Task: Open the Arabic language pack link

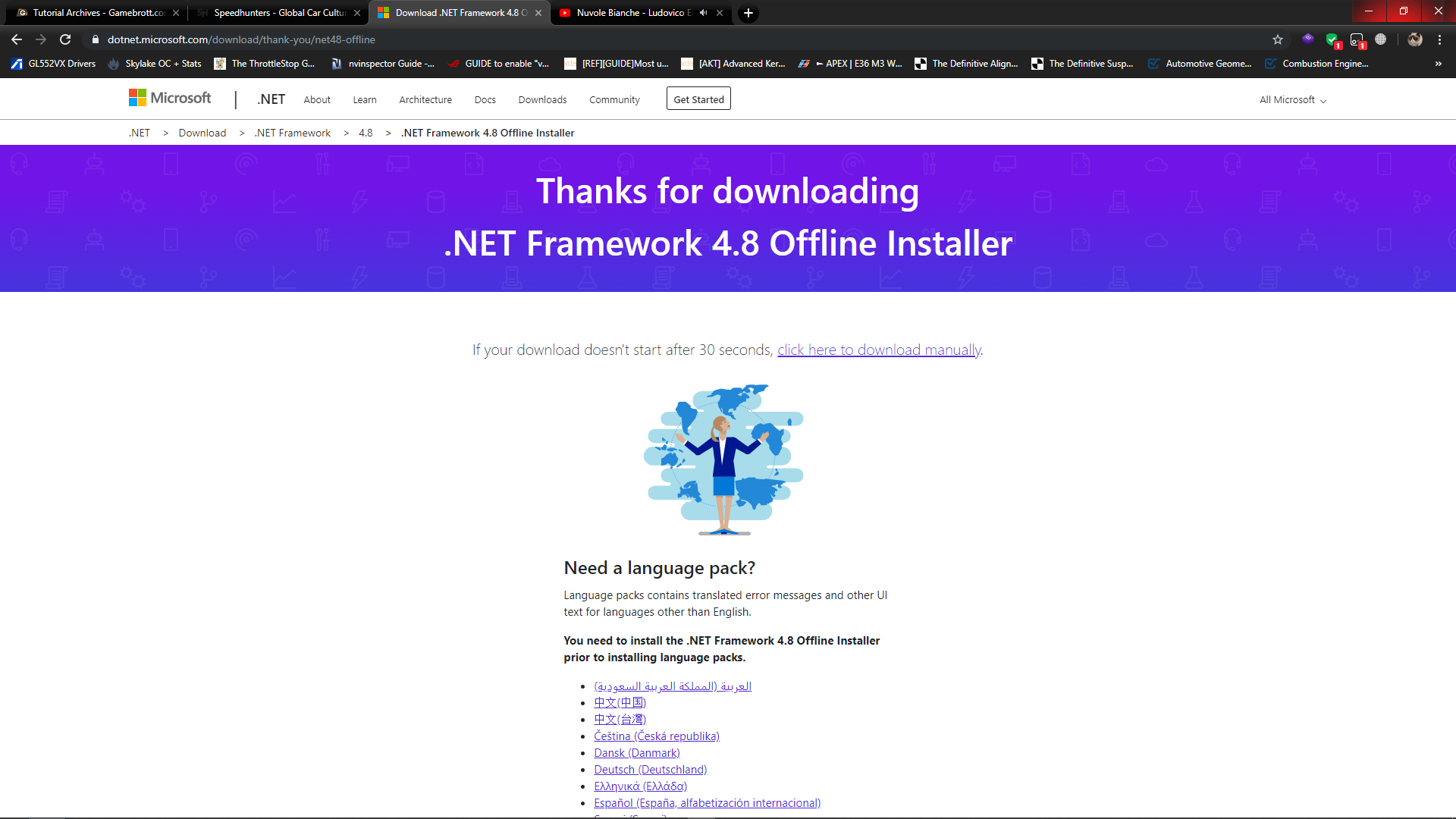Action: [673, 686]
